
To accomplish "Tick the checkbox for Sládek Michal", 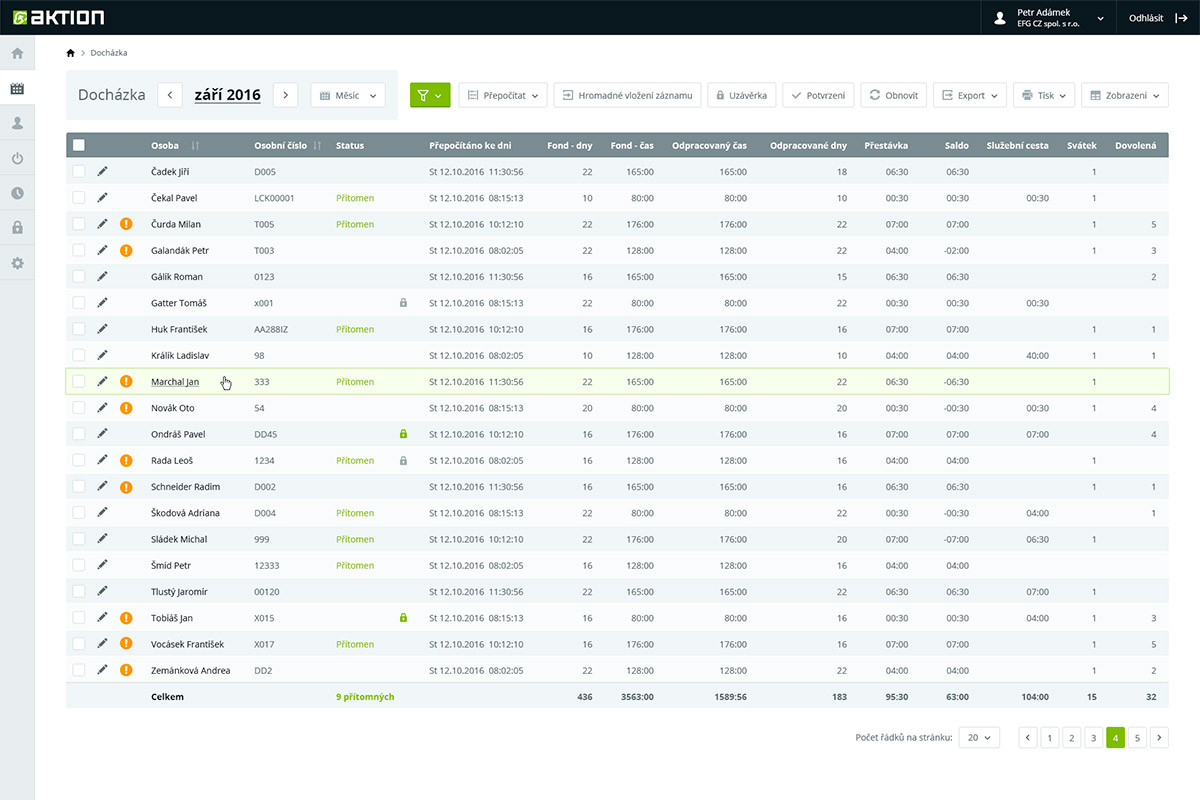I will (79, 539).
